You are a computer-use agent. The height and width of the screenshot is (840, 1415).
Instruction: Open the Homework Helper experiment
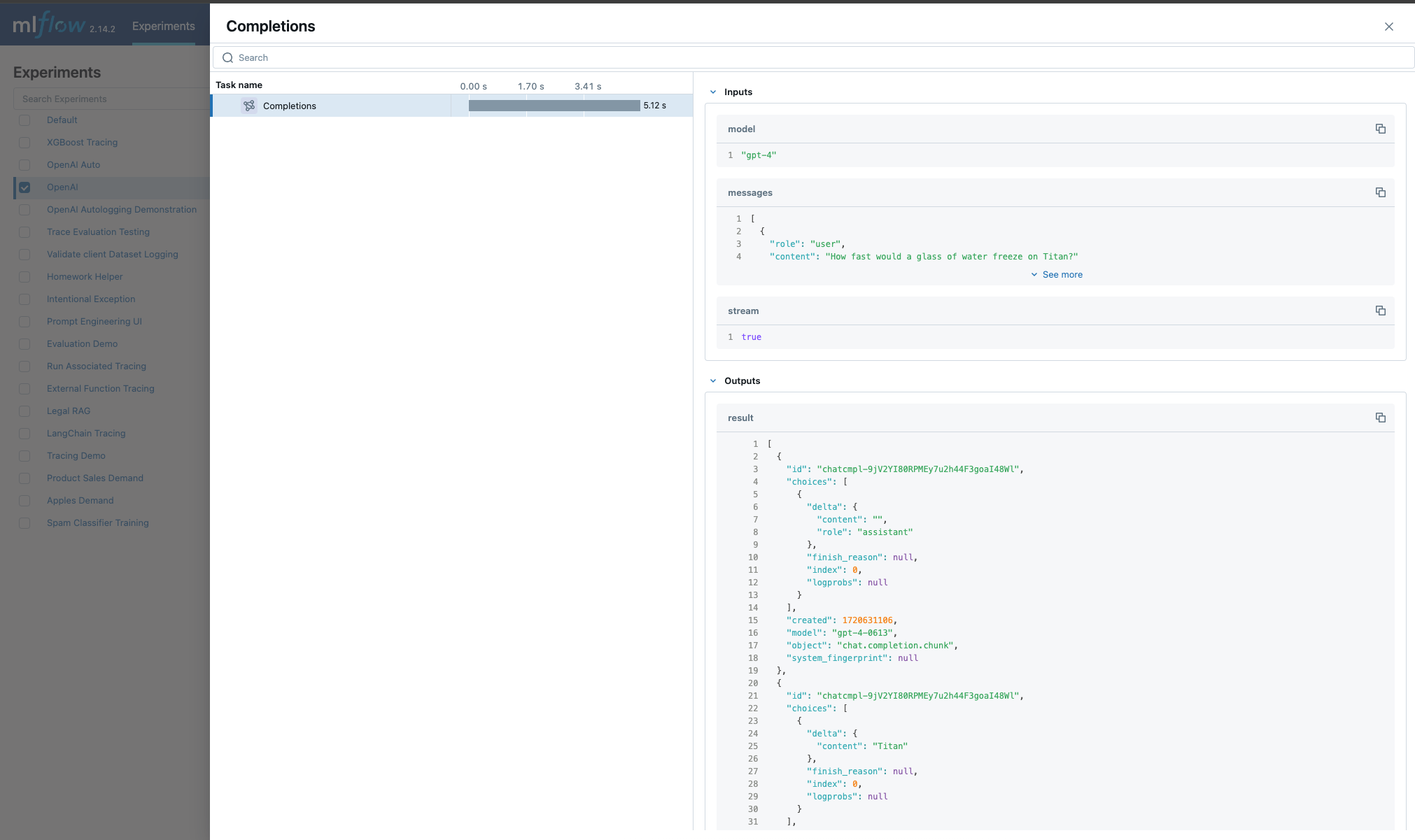tap(85, 276)
